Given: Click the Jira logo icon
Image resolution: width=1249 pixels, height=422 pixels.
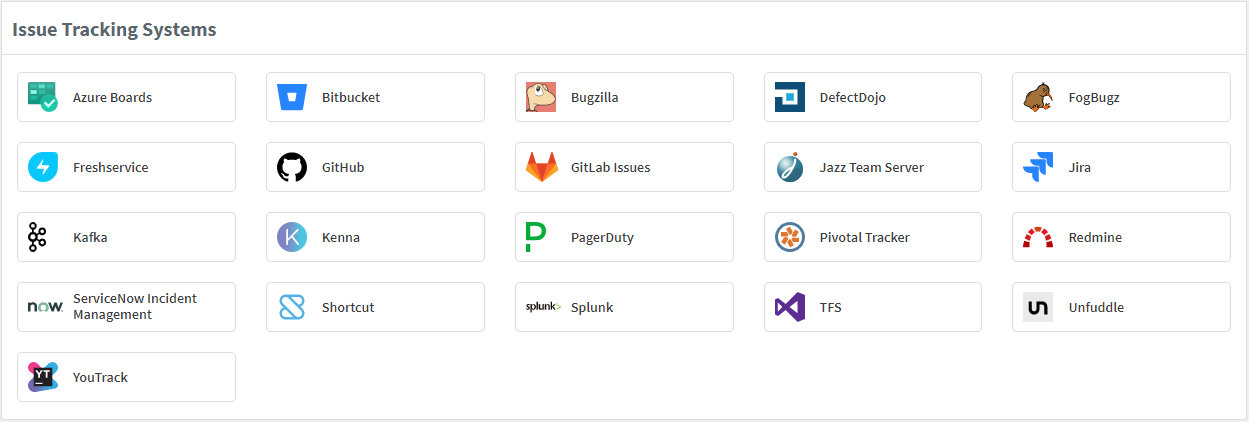Looking at the screenshot, I should [x=1038, y=167].
